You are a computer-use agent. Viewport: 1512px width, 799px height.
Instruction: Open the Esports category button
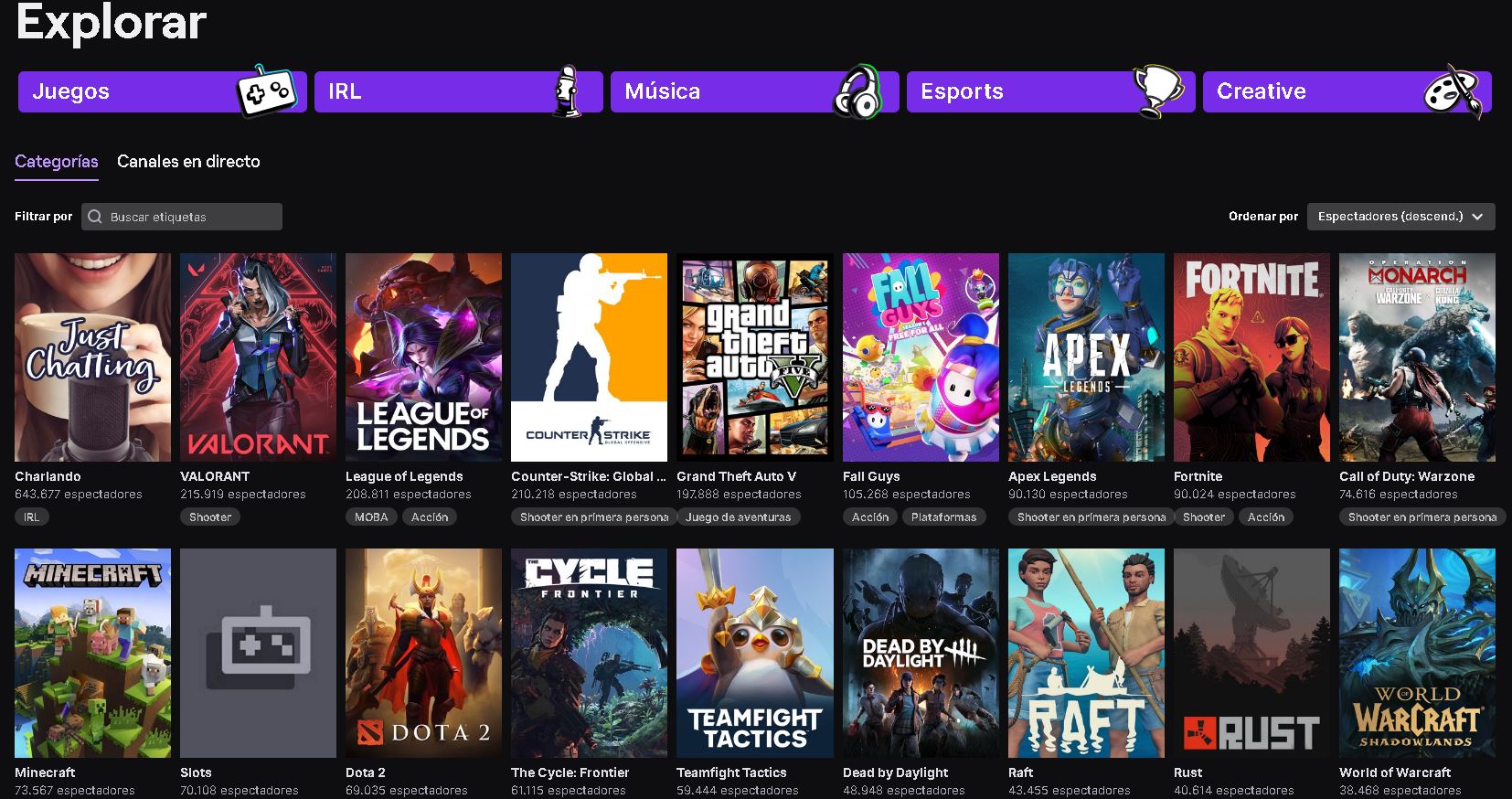click(1050, 91)
